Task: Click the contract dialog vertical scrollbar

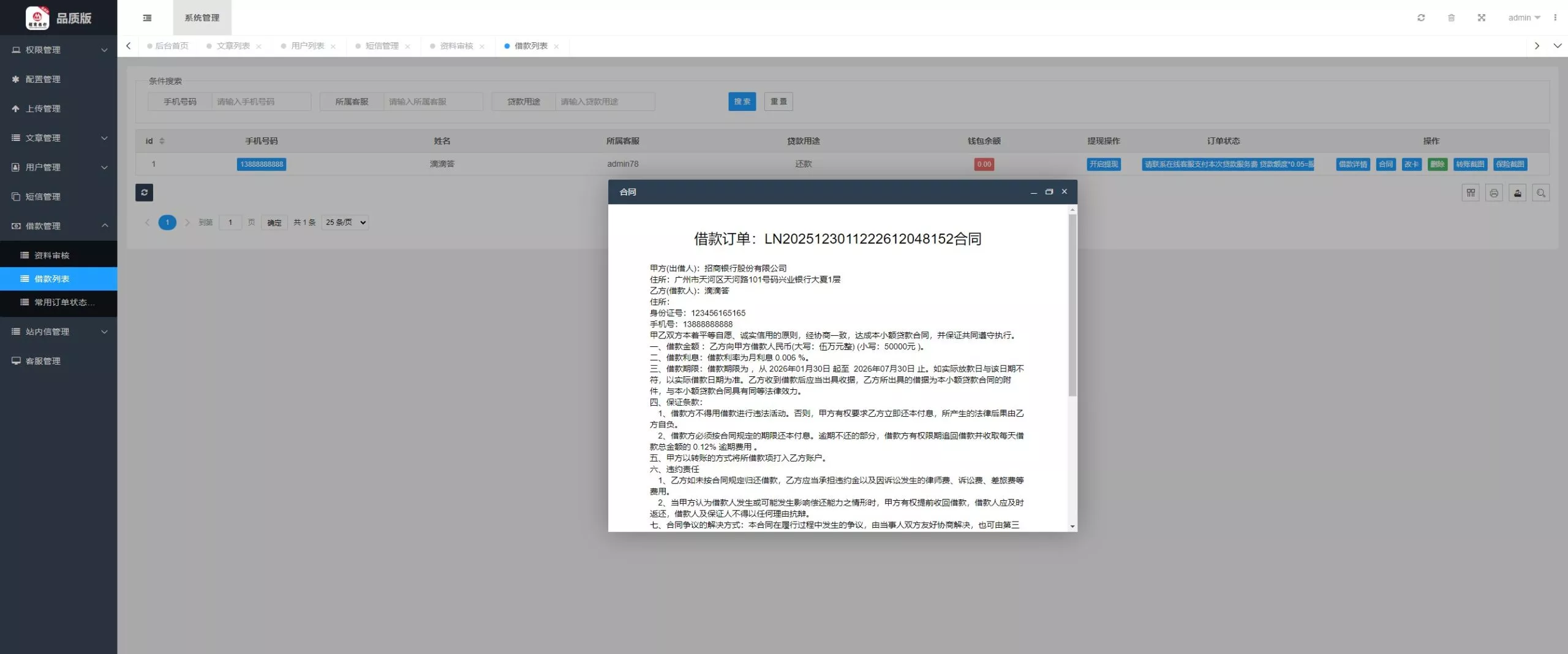Action: click(x=1072, y=306)
